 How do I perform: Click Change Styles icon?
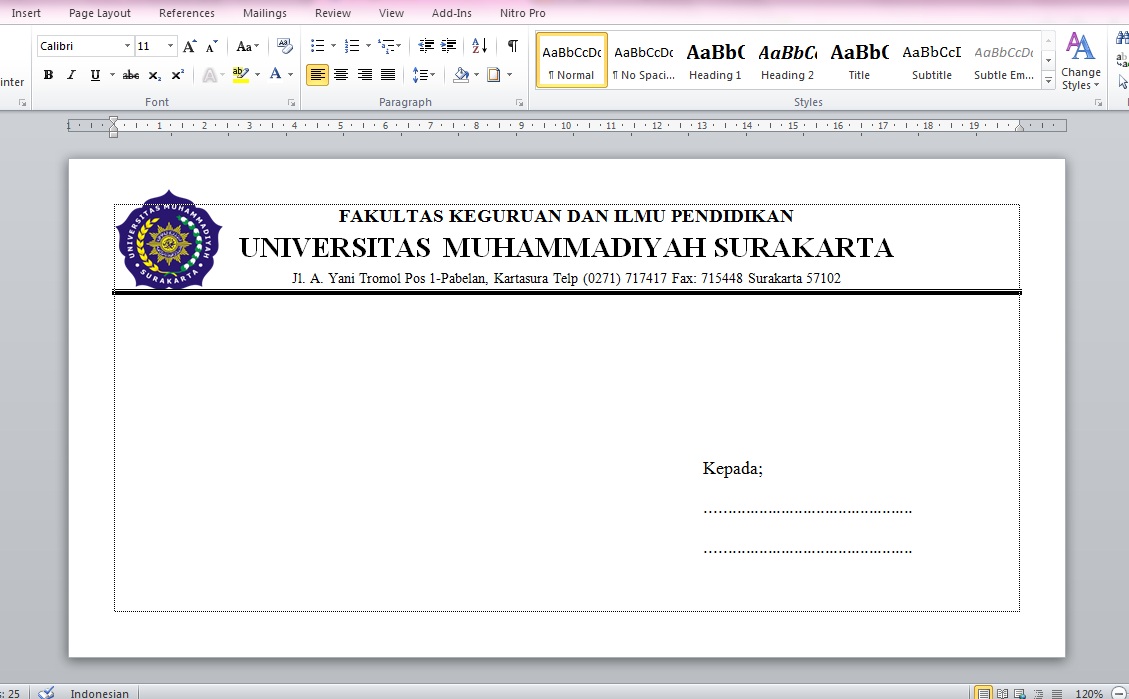pos(1080,60)
